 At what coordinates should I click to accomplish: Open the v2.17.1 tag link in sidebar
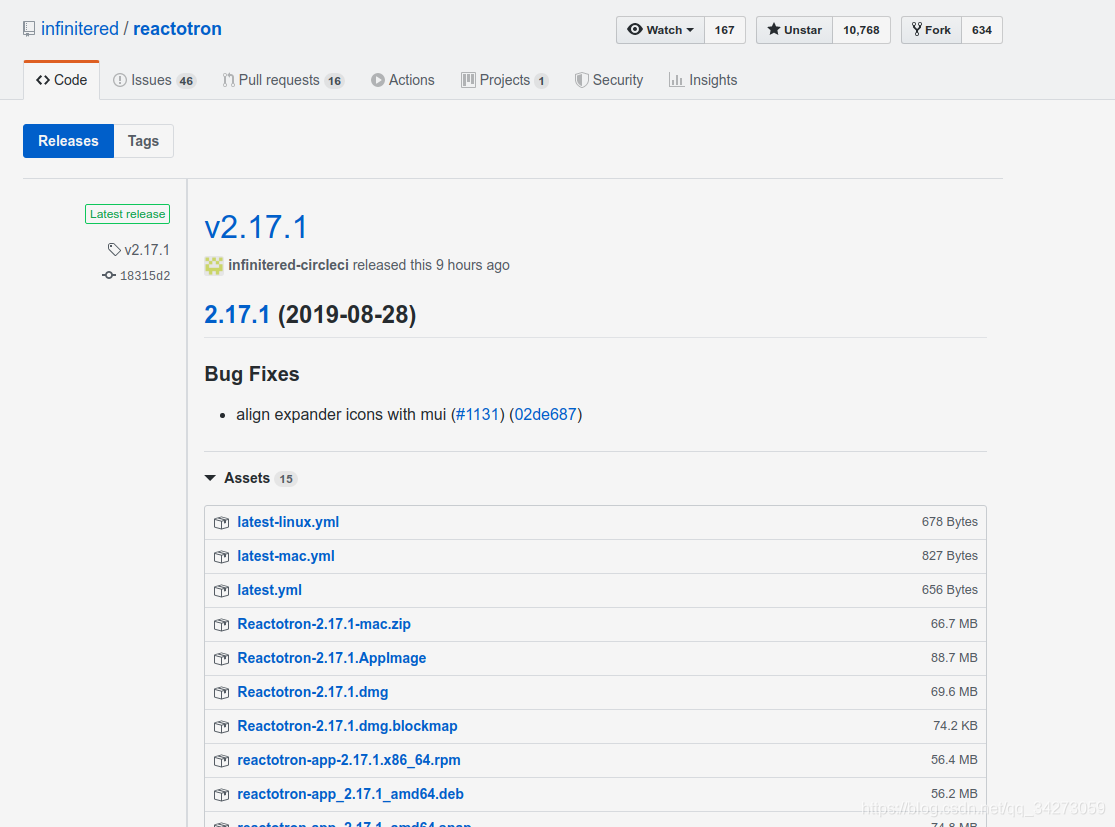point(139,250)
